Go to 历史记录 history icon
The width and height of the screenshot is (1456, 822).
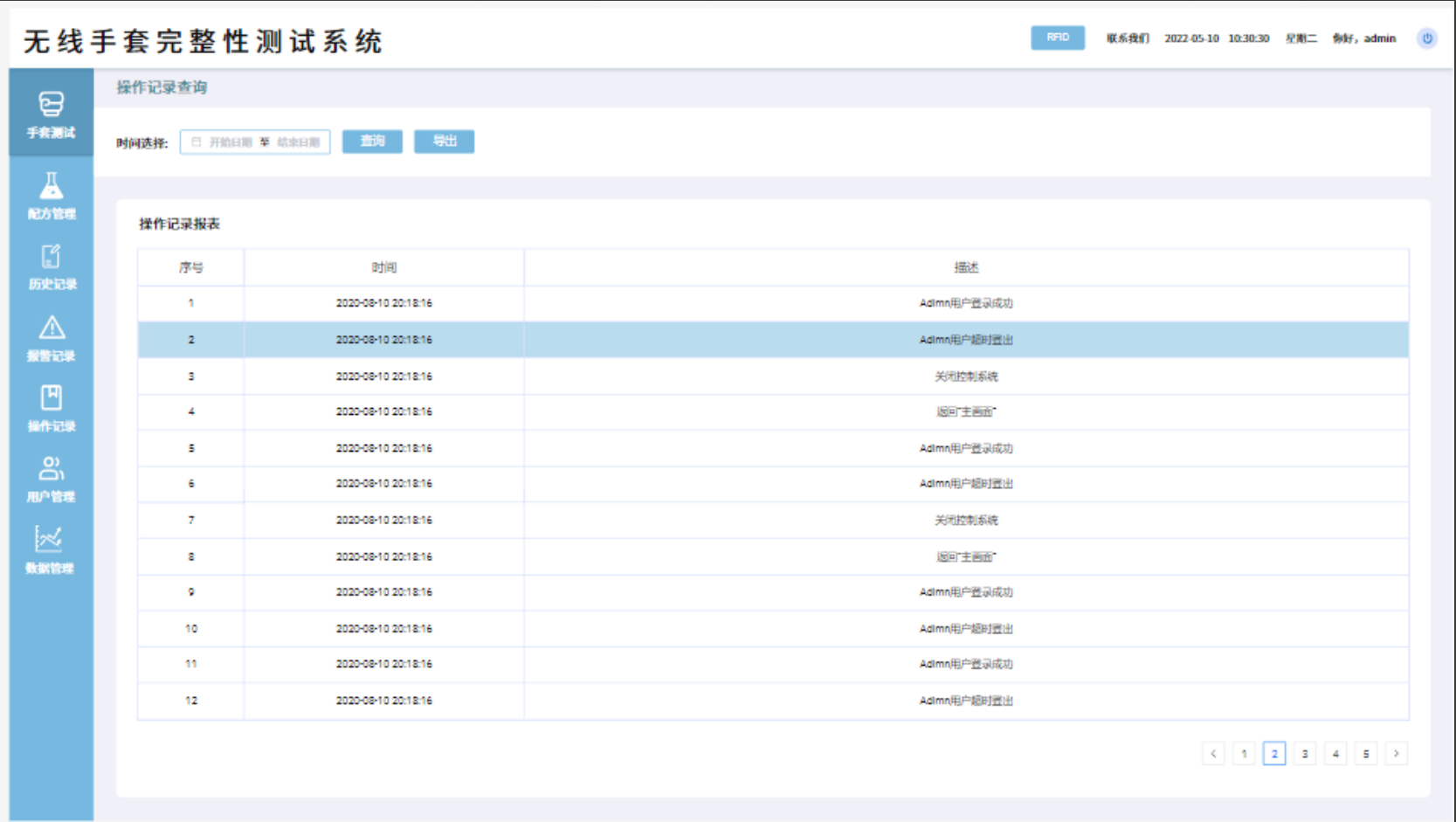tap(51, 257)
